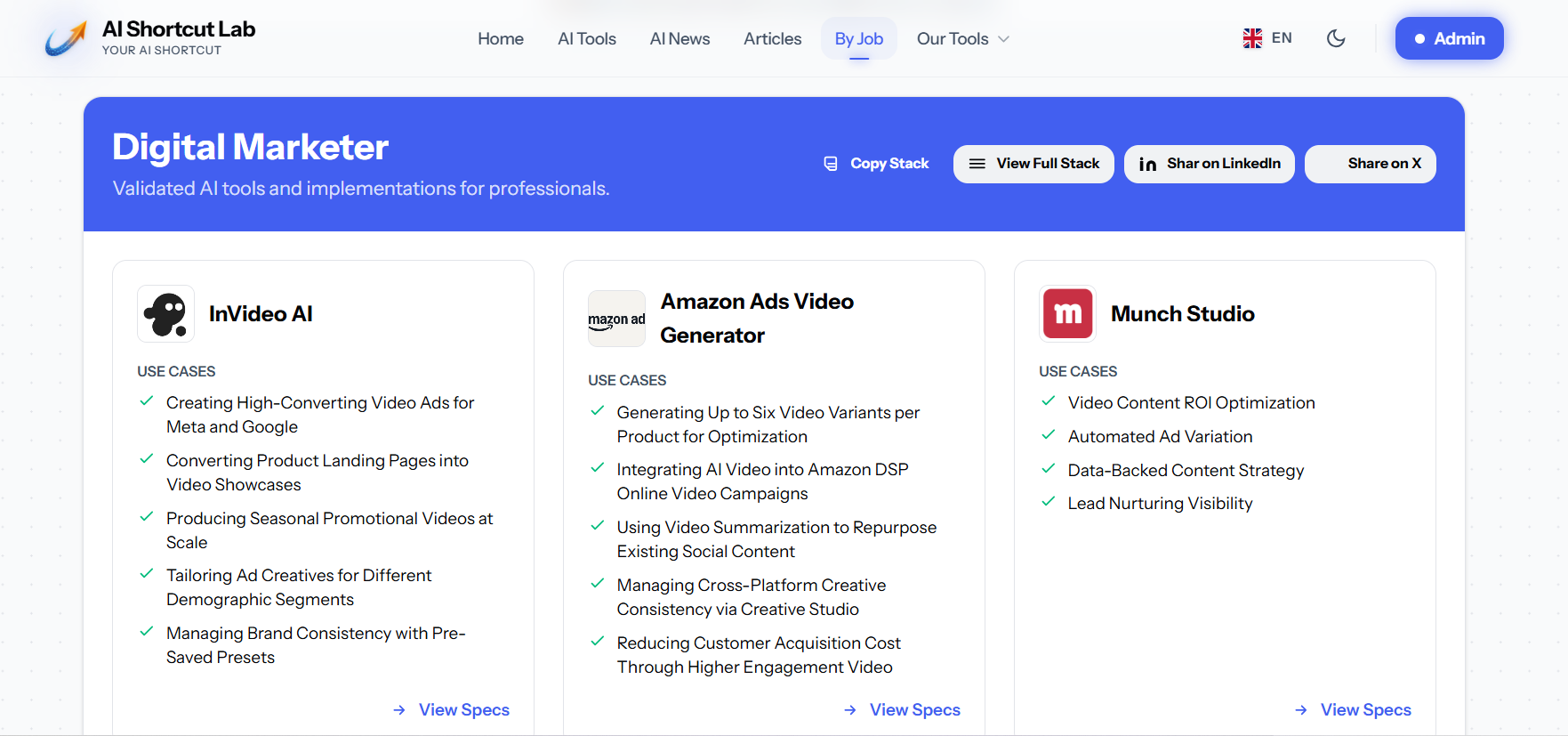This screenshot has height=736, width=1568.
Task: Expand the Our Tools dropdown
Action: 962,39
